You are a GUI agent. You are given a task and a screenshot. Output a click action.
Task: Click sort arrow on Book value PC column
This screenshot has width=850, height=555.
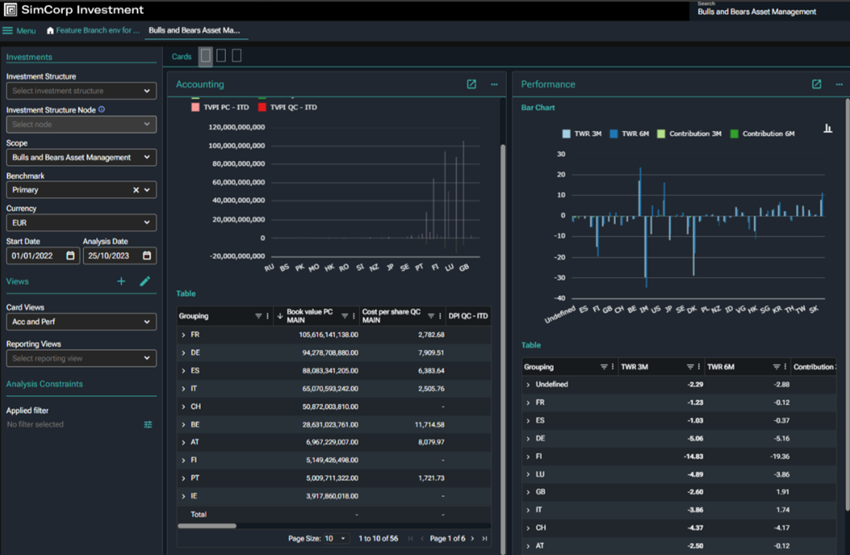[280, 316]
